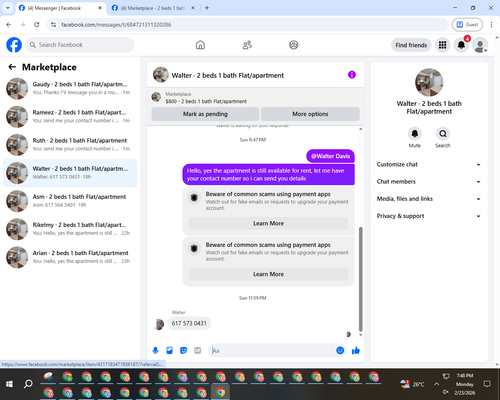Expand Media, files and links section
This screenshot has width=500, height=400.
click(429, 199)
